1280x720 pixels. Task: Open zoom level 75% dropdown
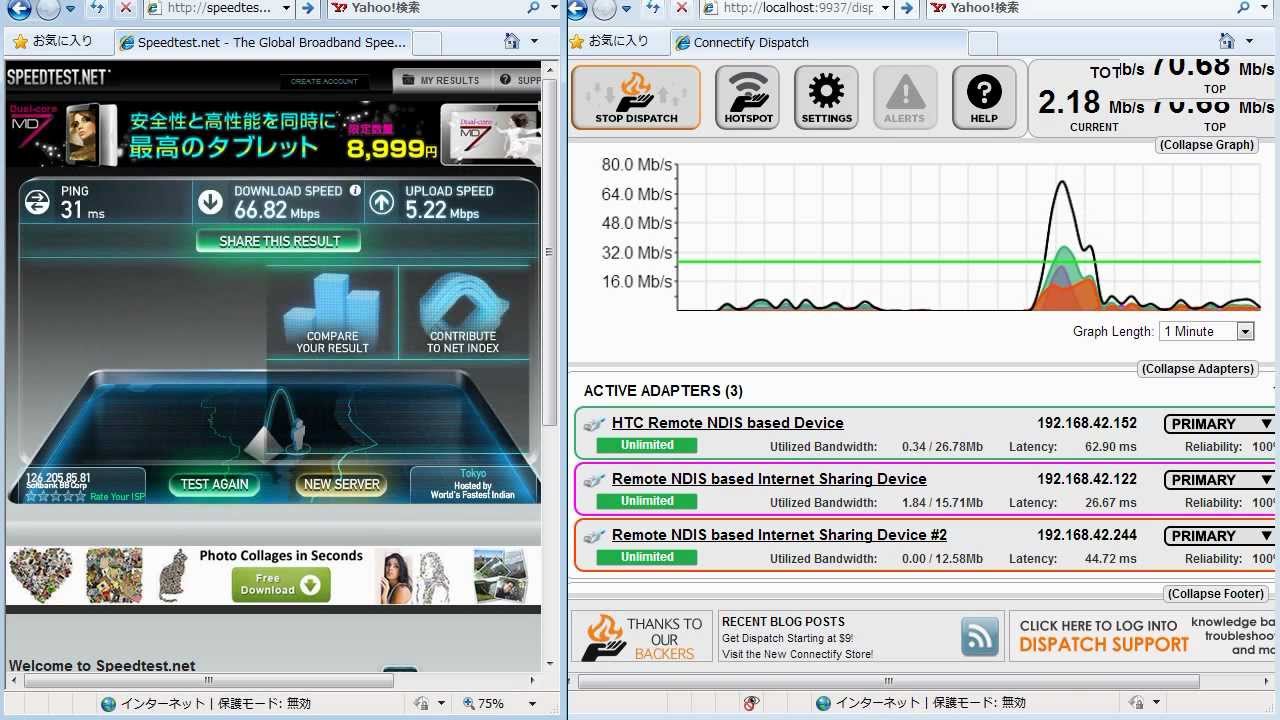532,703
